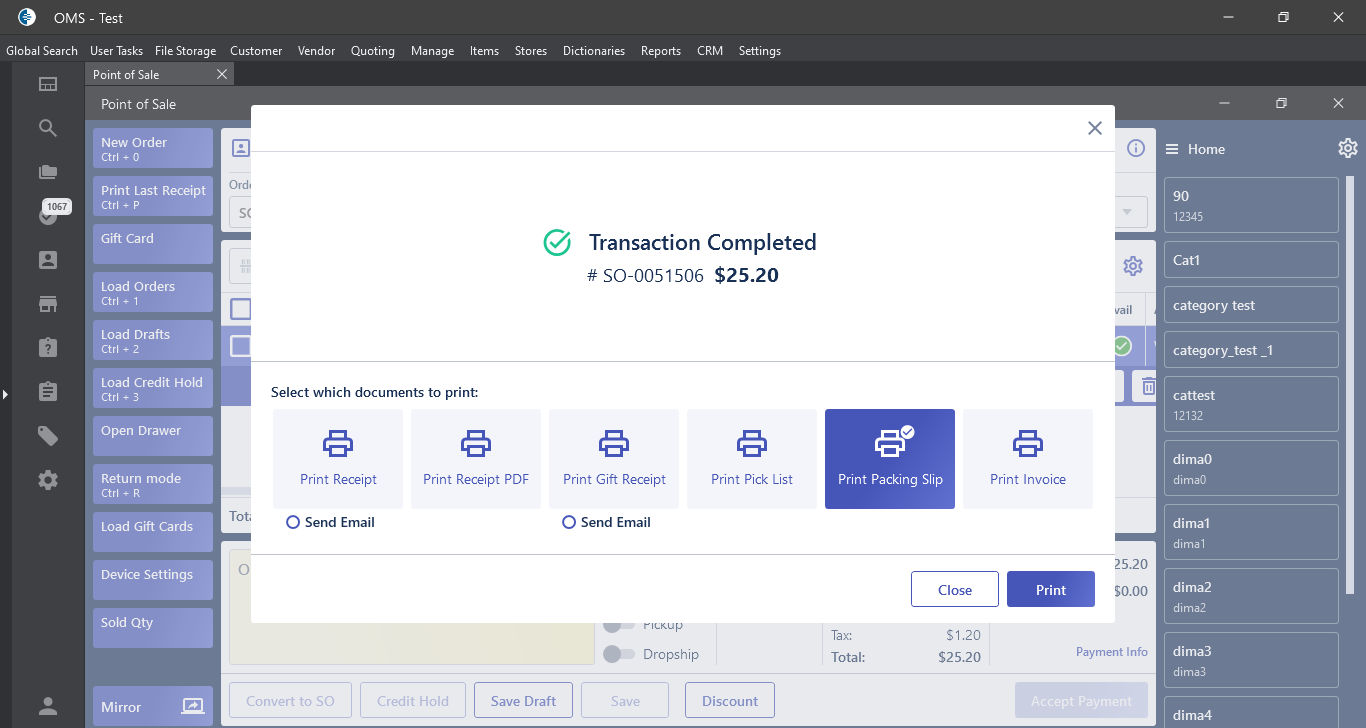Deselect the Print Packing Slip tile
Viewport: 1366px width, 728px height.
pyautogui.click(x=890, y=459)
